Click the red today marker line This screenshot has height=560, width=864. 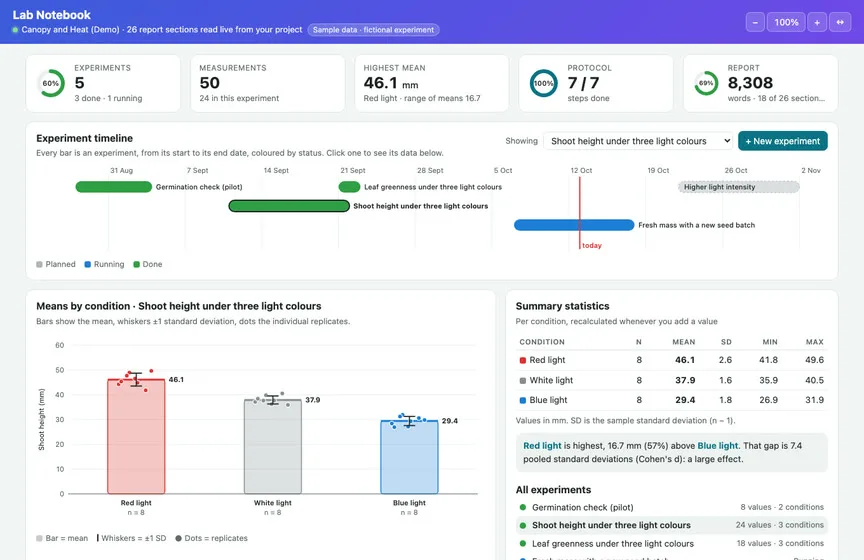click(x=580, y=212)
